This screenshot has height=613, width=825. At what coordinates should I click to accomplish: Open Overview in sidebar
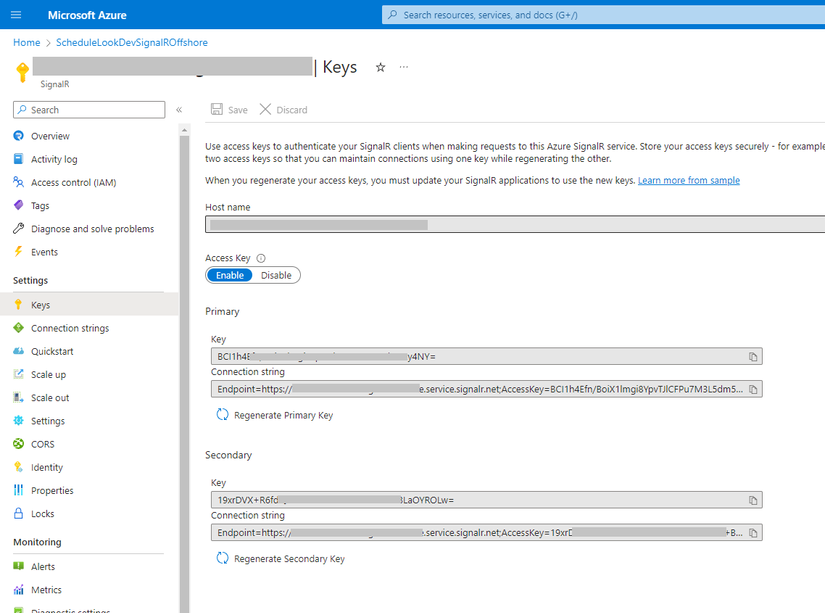pyautogui.click(x=50, y=136)
